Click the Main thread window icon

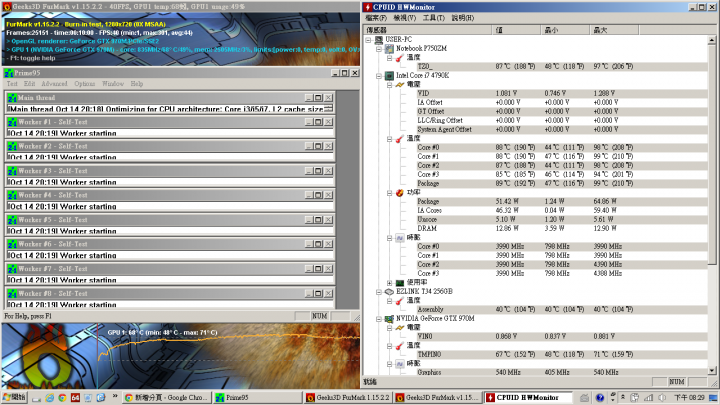12,98
